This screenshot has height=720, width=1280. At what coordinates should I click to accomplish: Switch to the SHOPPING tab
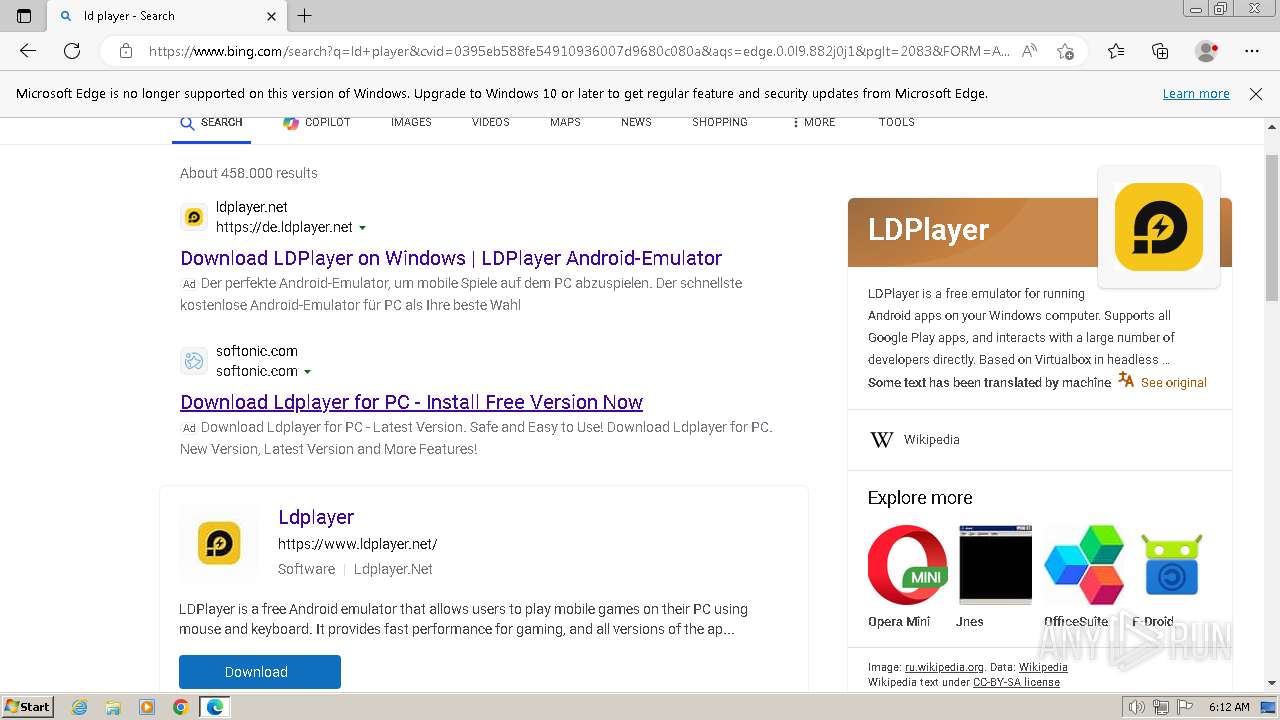tap(720, 122)
